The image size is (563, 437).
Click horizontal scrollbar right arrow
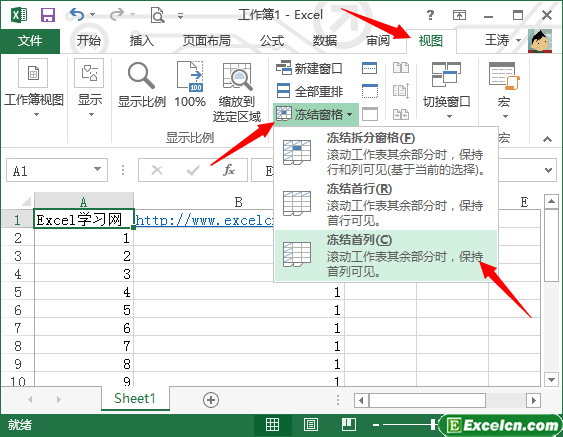click(x=534, y=400)
